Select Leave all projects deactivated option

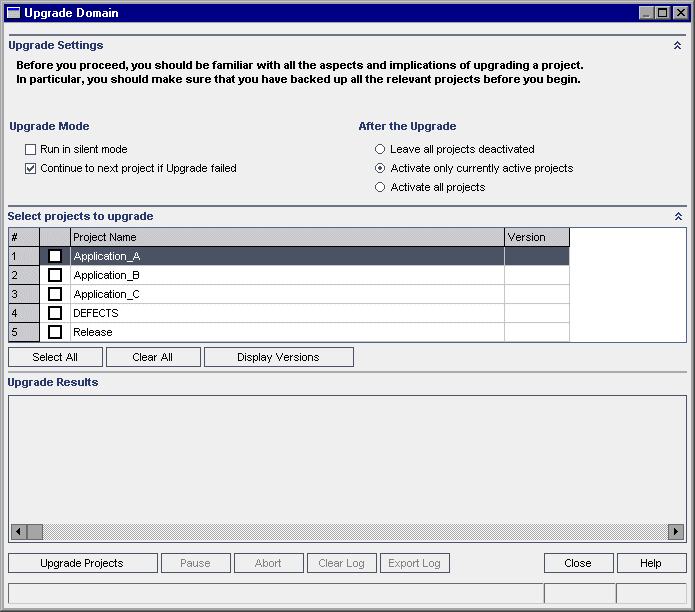tap(380, 149)
